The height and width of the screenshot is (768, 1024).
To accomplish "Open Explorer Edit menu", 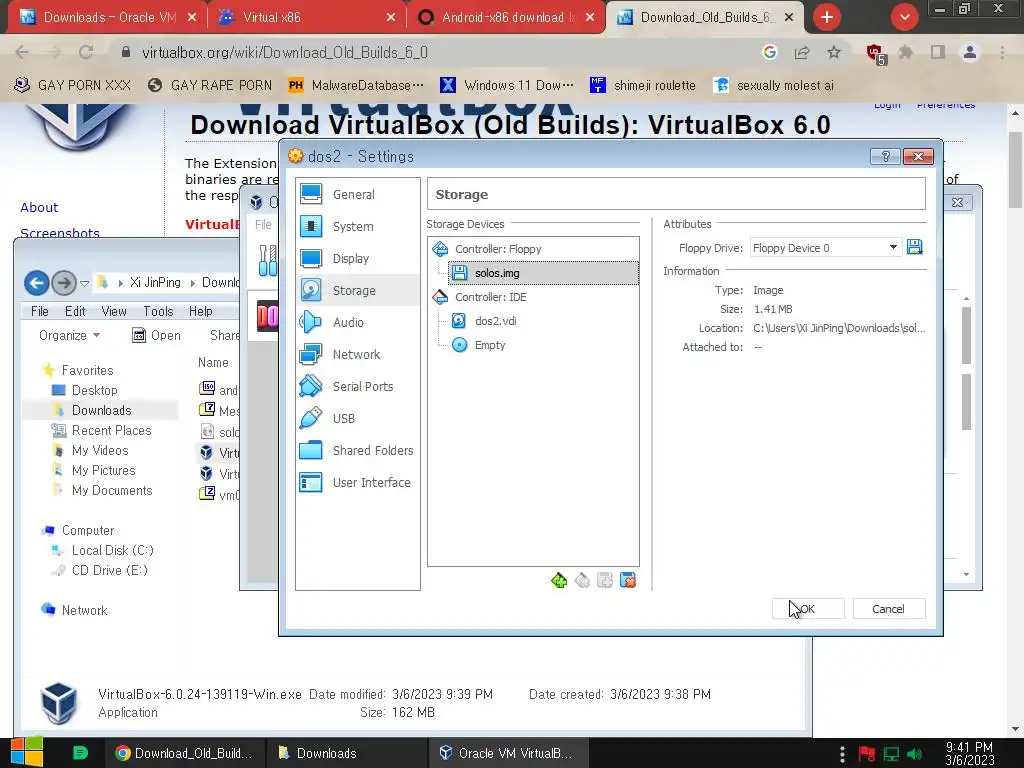I will pyautogui.click(x=75, y=311).
